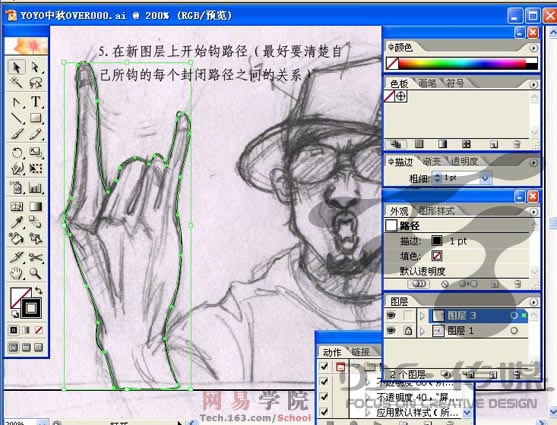Choose the Eyedropper tool
This screenshot has height=425, width=557.
16,222
